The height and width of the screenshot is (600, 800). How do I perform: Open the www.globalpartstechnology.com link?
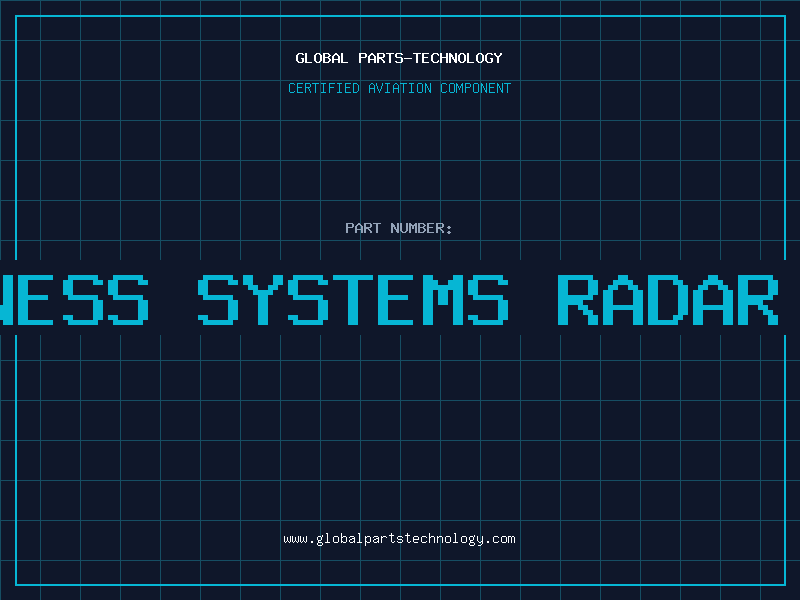click(x=399, y=539)
